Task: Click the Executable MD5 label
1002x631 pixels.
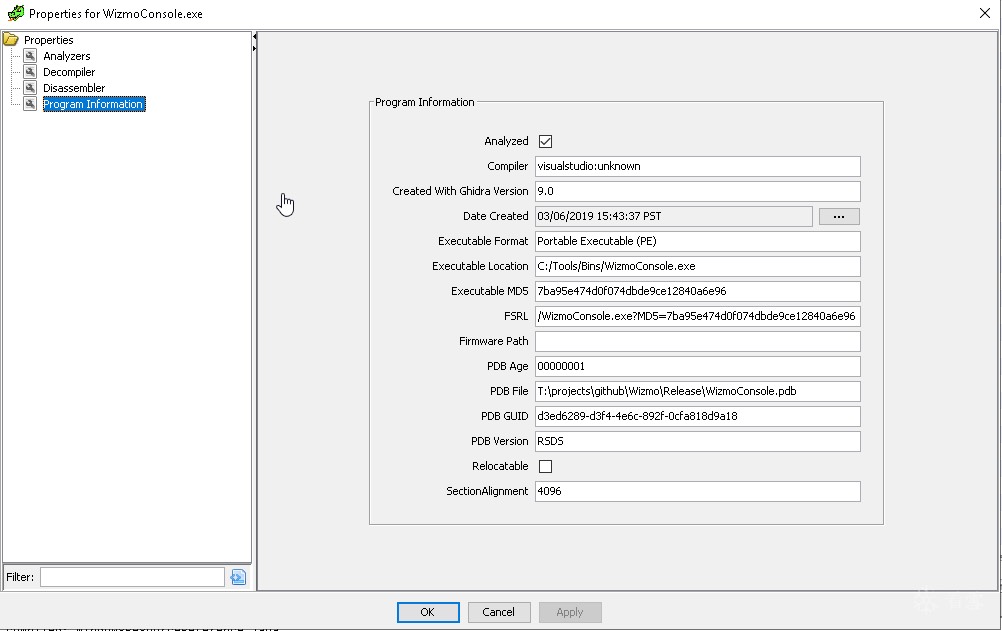Action: (489, 291)
